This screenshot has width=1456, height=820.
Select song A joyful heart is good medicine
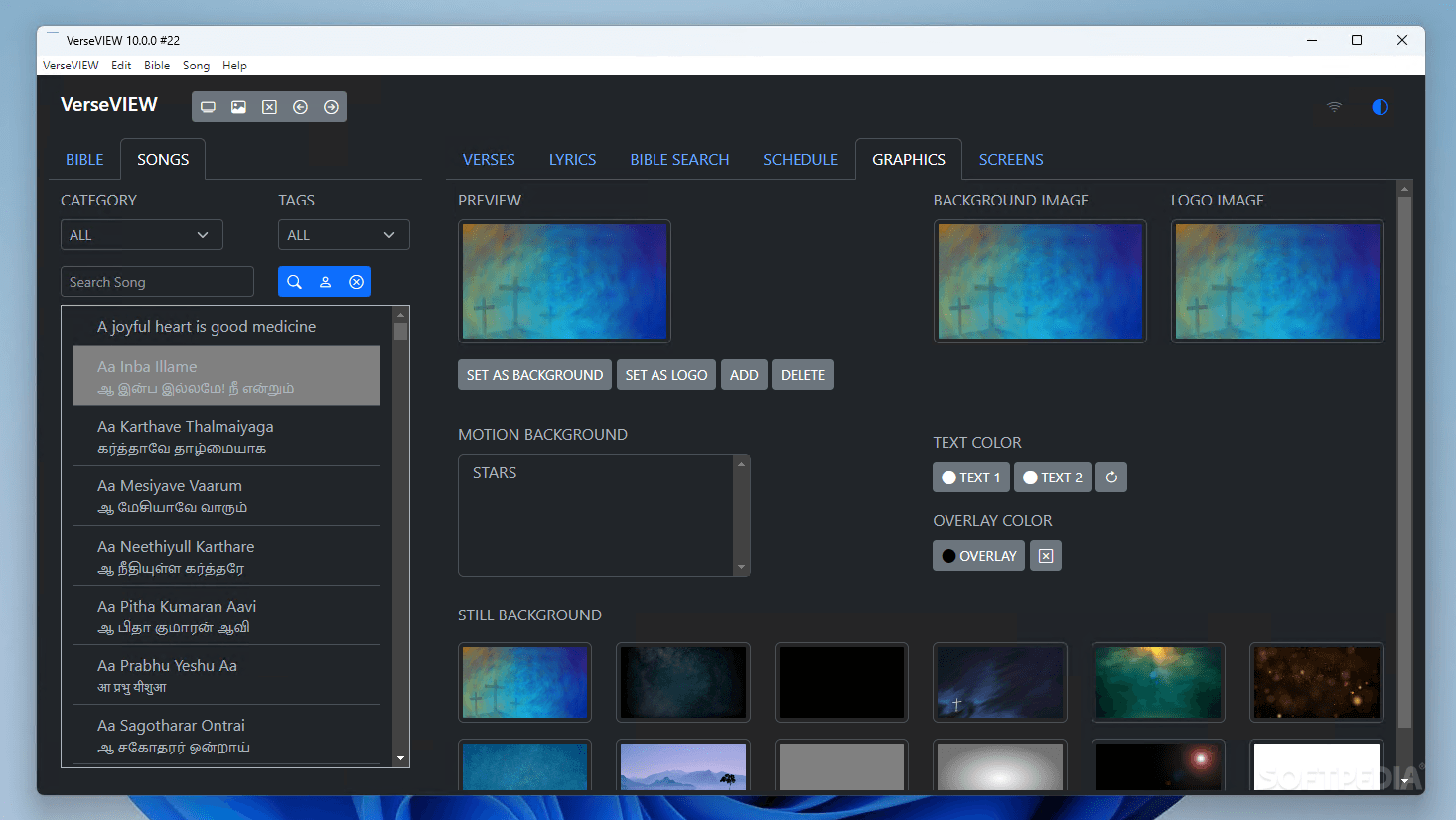click(226, 326)
